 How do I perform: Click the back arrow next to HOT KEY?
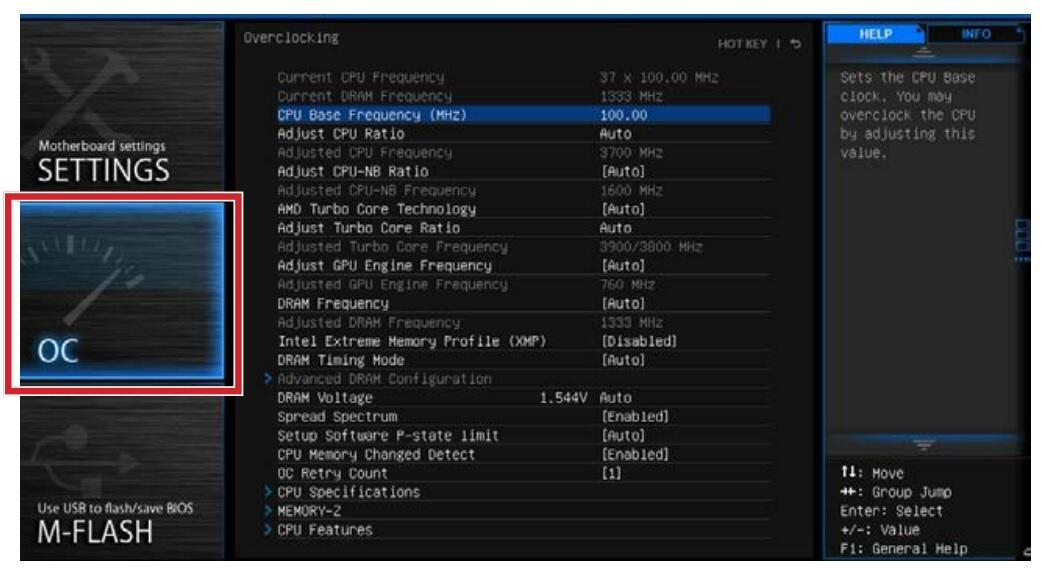pos(796,44)
